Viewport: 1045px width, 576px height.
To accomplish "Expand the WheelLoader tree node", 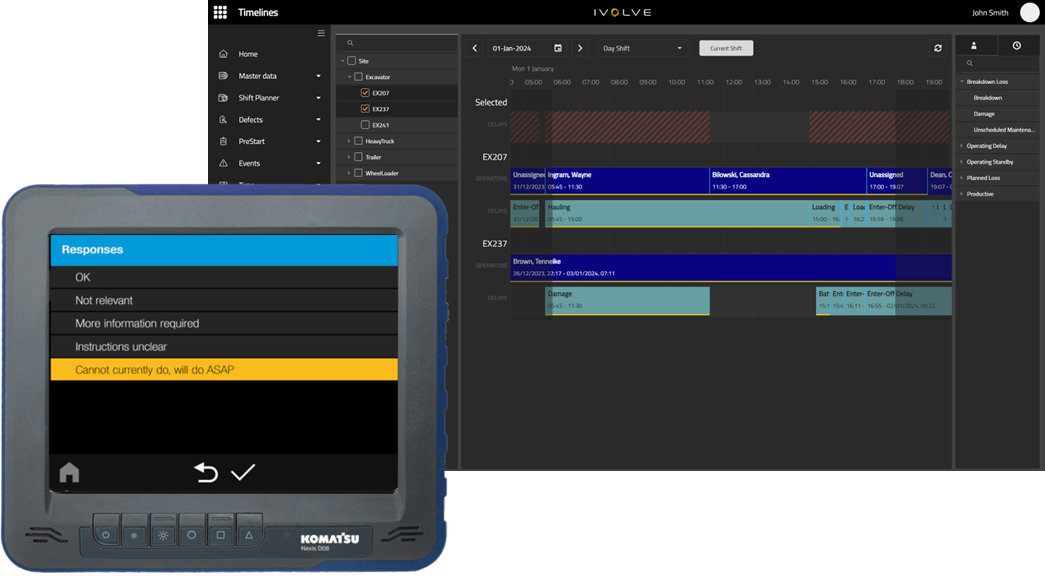I will click(x=349, y=173).
